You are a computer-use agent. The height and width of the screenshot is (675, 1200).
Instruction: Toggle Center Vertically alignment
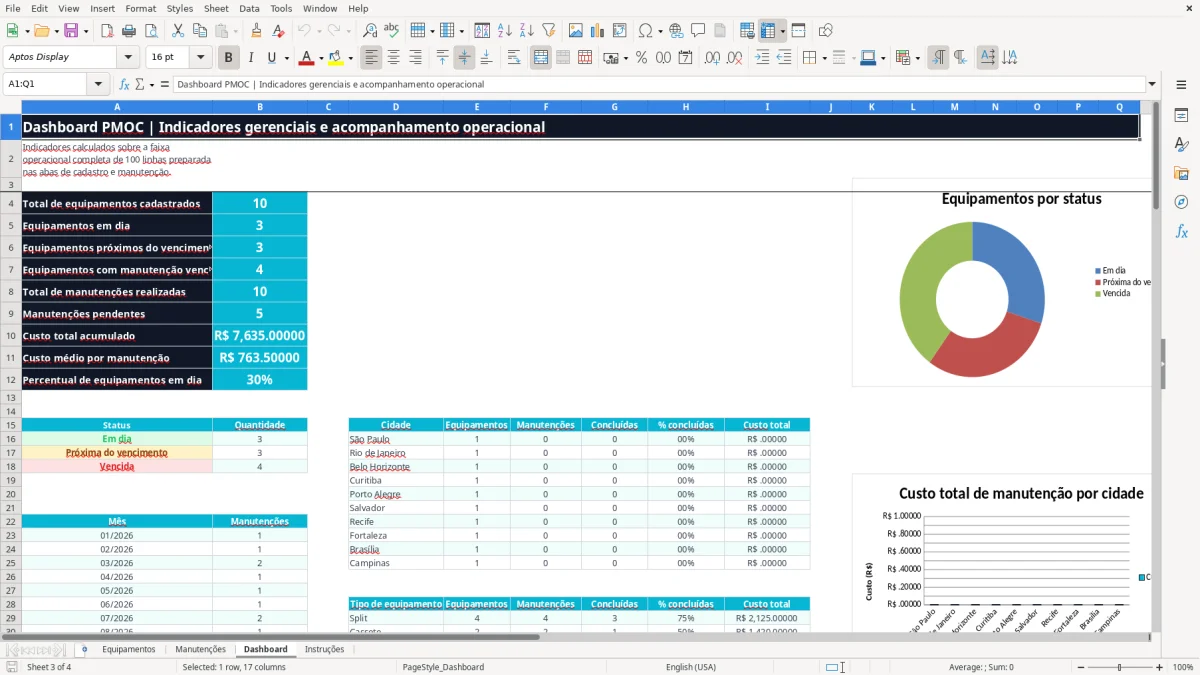click(464, 58)
